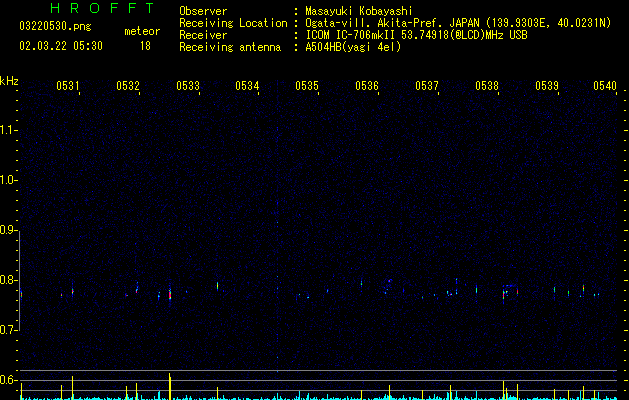This screenshot has height=400, width=629.
Task: Click the 1.0 kHz axis label
Action: (9, 180)
